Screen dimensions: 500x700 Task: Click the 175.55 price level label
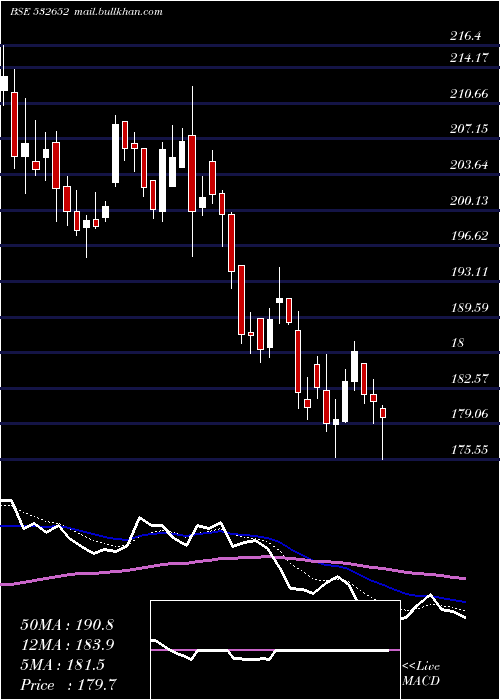tap(469, 450)
